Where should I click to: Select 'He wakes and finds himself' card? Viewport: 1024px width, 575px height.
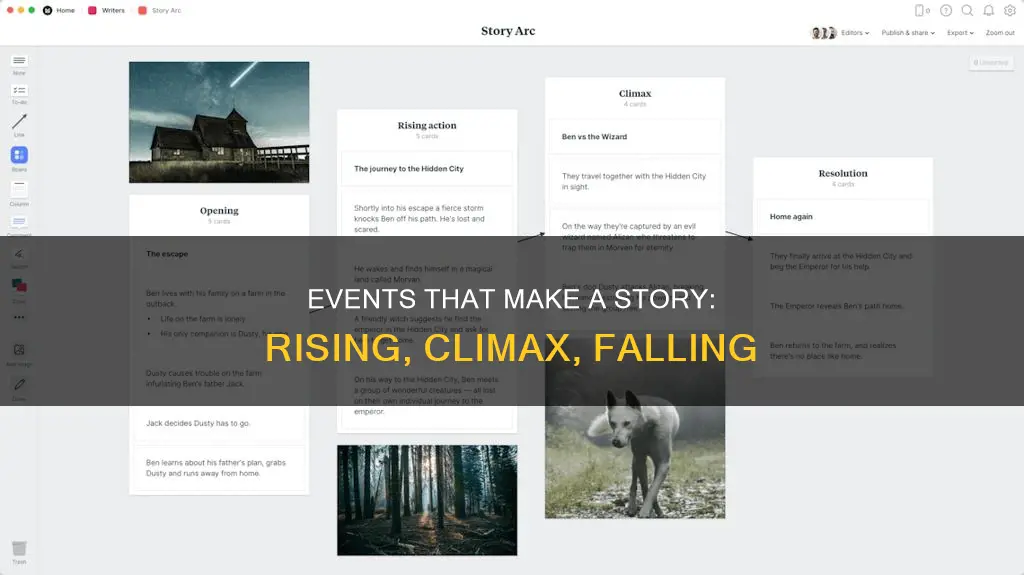click(427, 274)
